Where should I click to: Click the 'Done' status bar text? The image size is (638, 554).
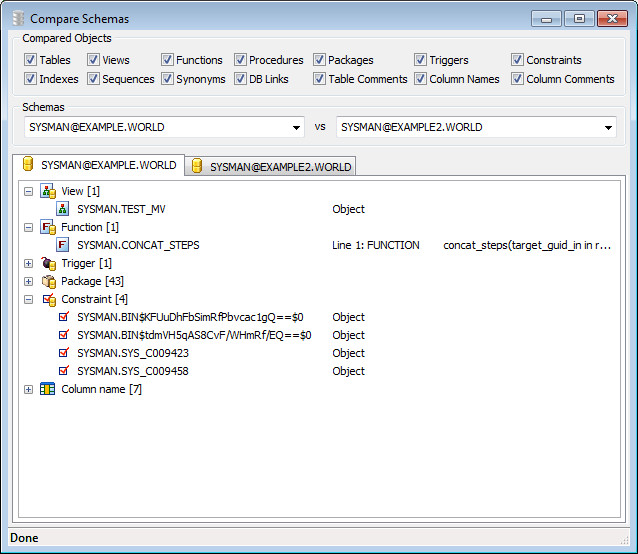pyautogui.click(x=24, y=538)
